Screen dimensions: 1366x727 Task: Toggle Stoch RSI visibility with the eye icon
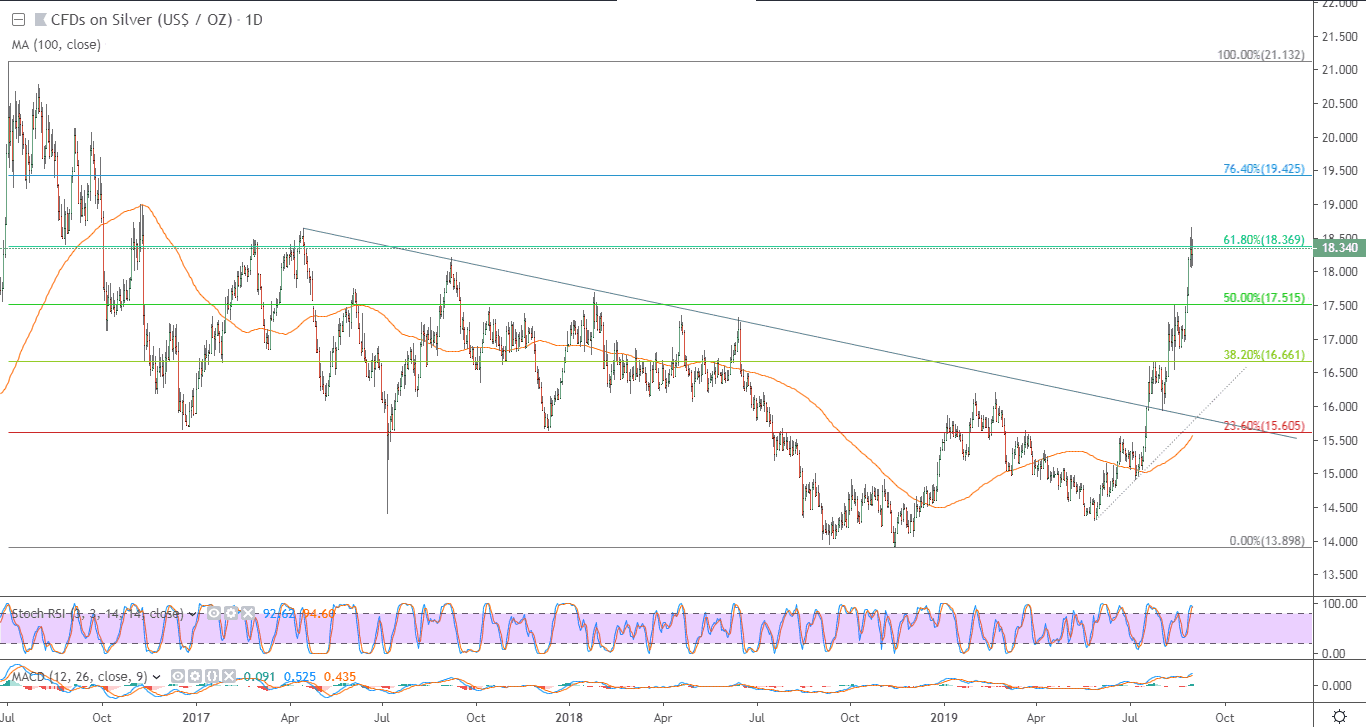click(215, 612)
